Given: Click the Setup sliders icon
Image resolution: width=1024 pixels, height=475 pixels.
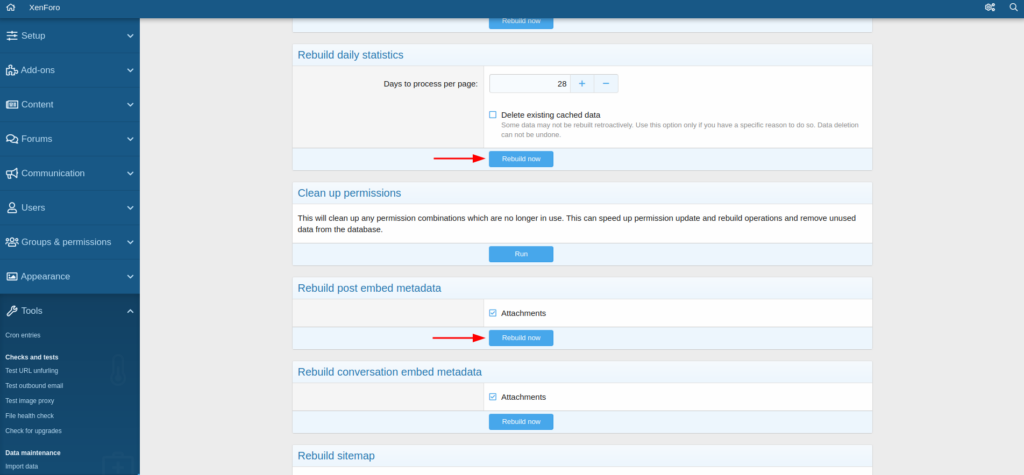Looking at the screenshot, I should [12, 36].
